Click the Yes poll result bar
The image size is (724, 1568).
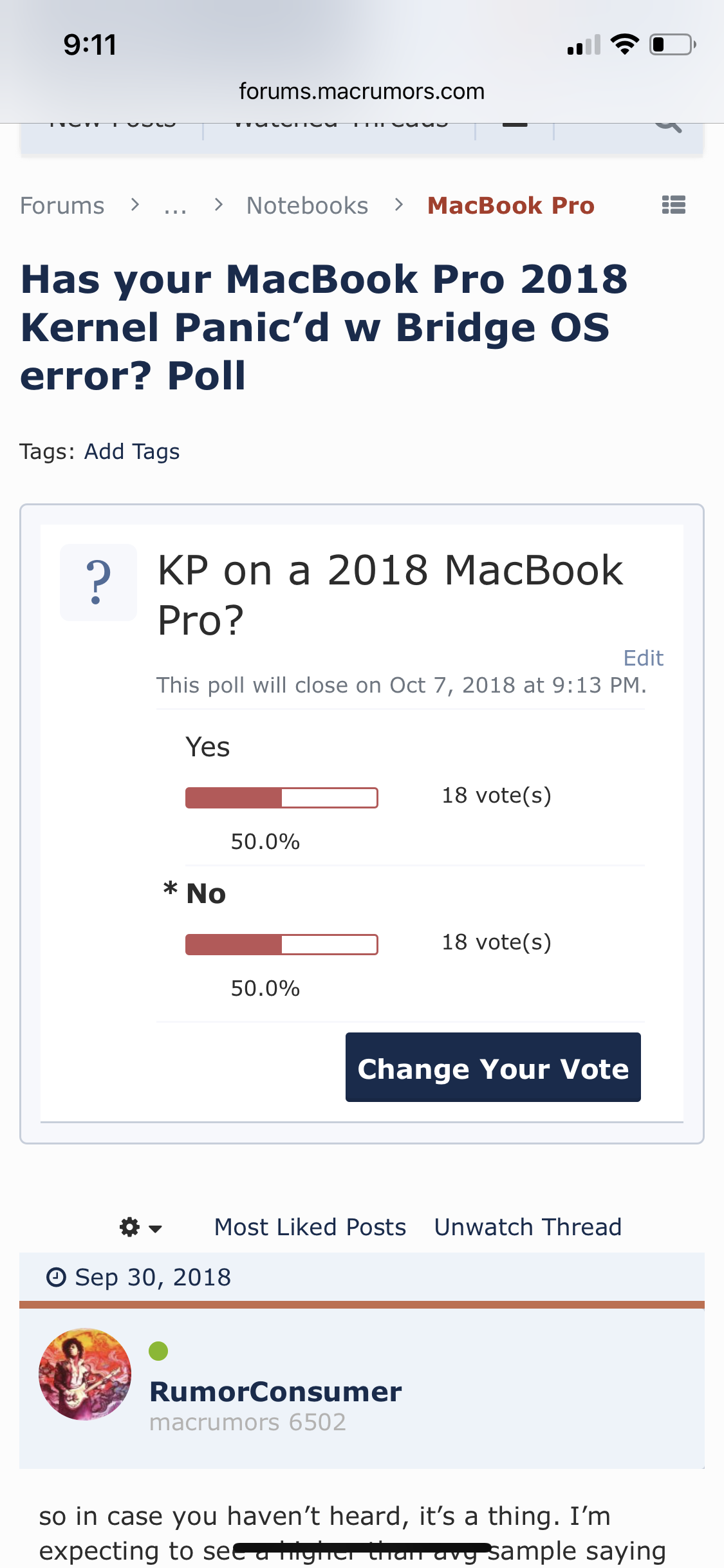(x=281, y=798)
